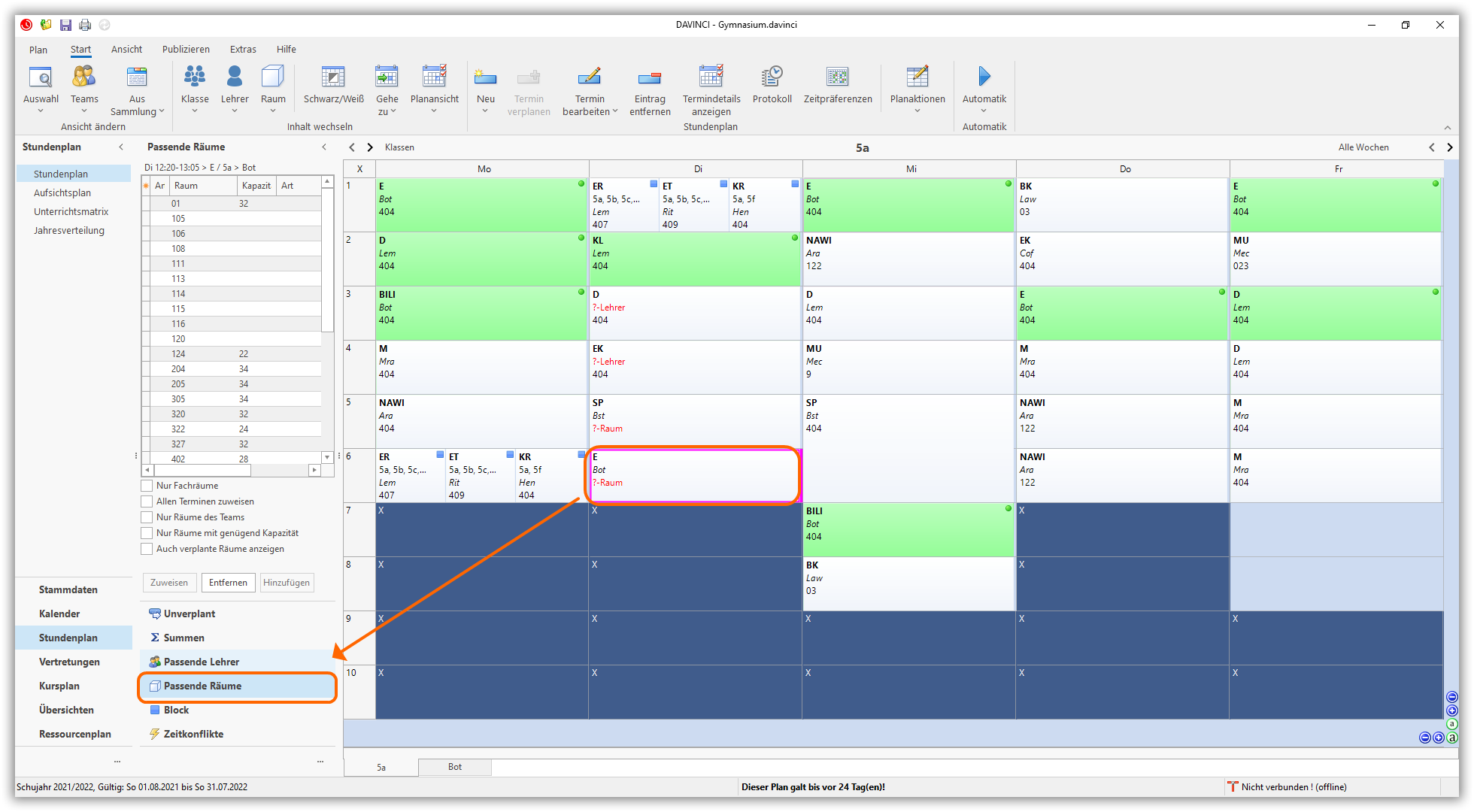The width and height of the screenshot is (1474, 812).
Task: Open the Aus Sammlung dropdown arrow
Action: click(x=161, y=111)
